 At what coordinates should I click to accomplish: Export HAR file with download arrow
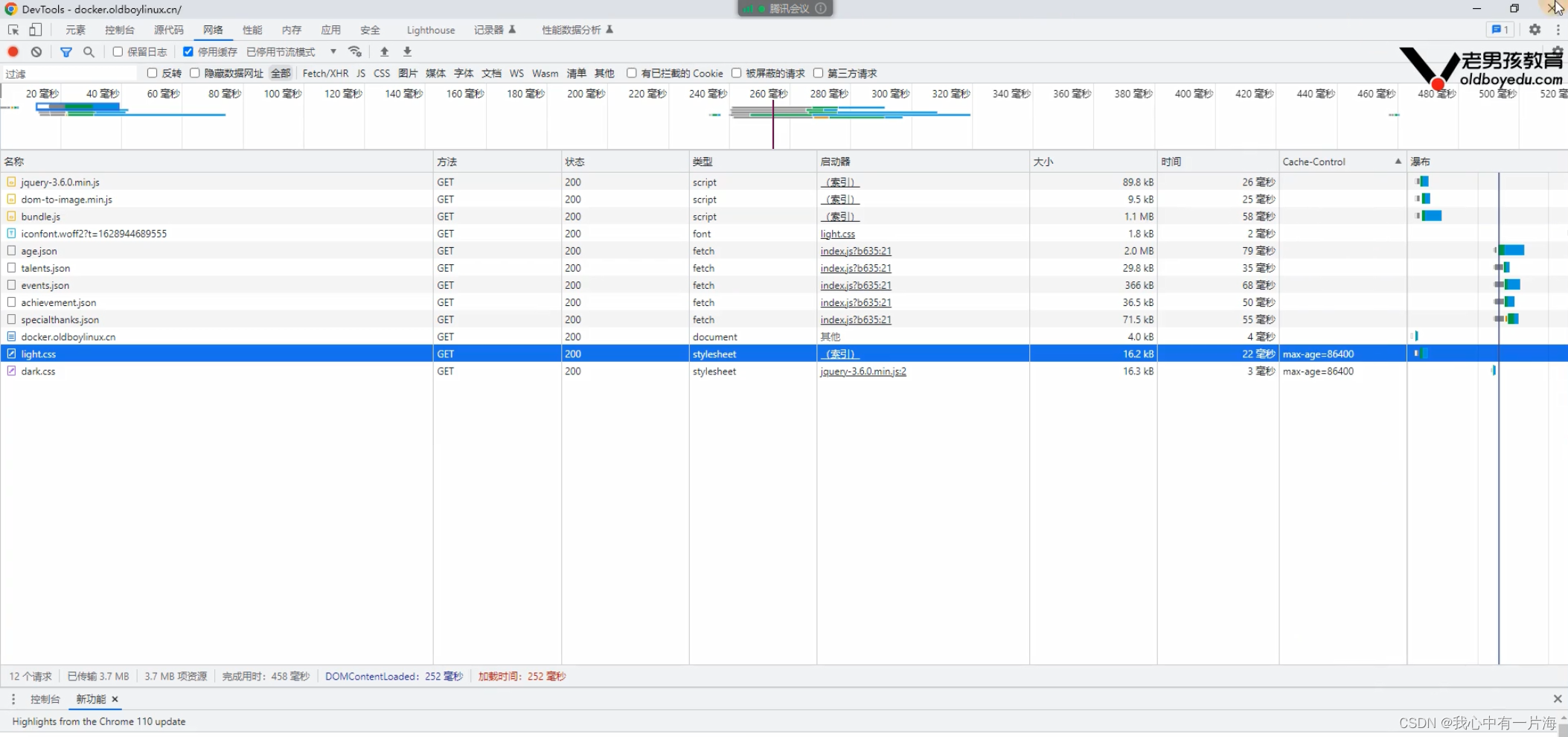tap(407, 51)
